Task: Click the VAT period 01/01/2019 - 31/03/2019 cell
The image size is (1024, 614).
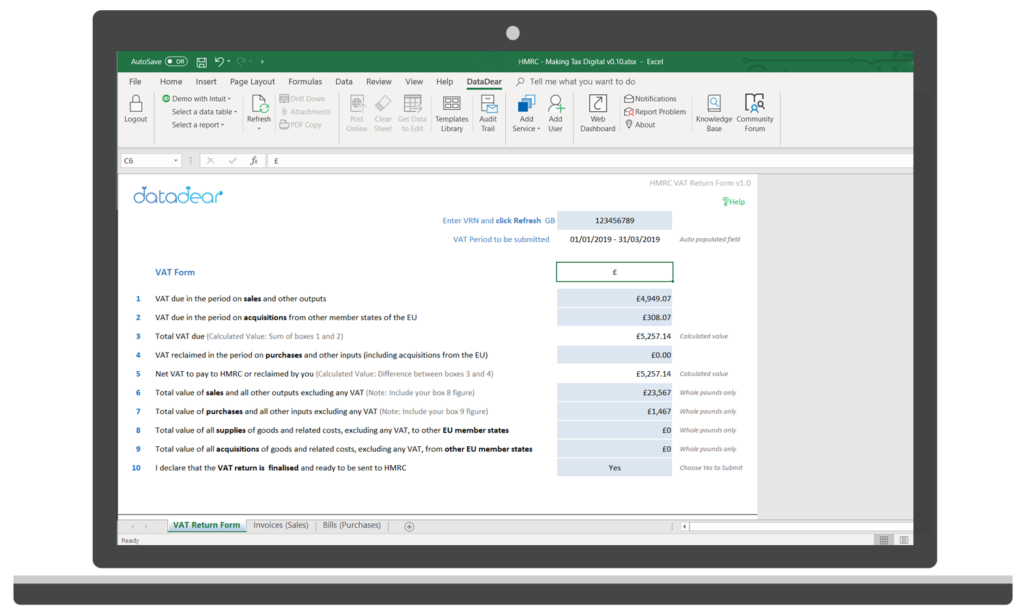Action: point(615,240)
